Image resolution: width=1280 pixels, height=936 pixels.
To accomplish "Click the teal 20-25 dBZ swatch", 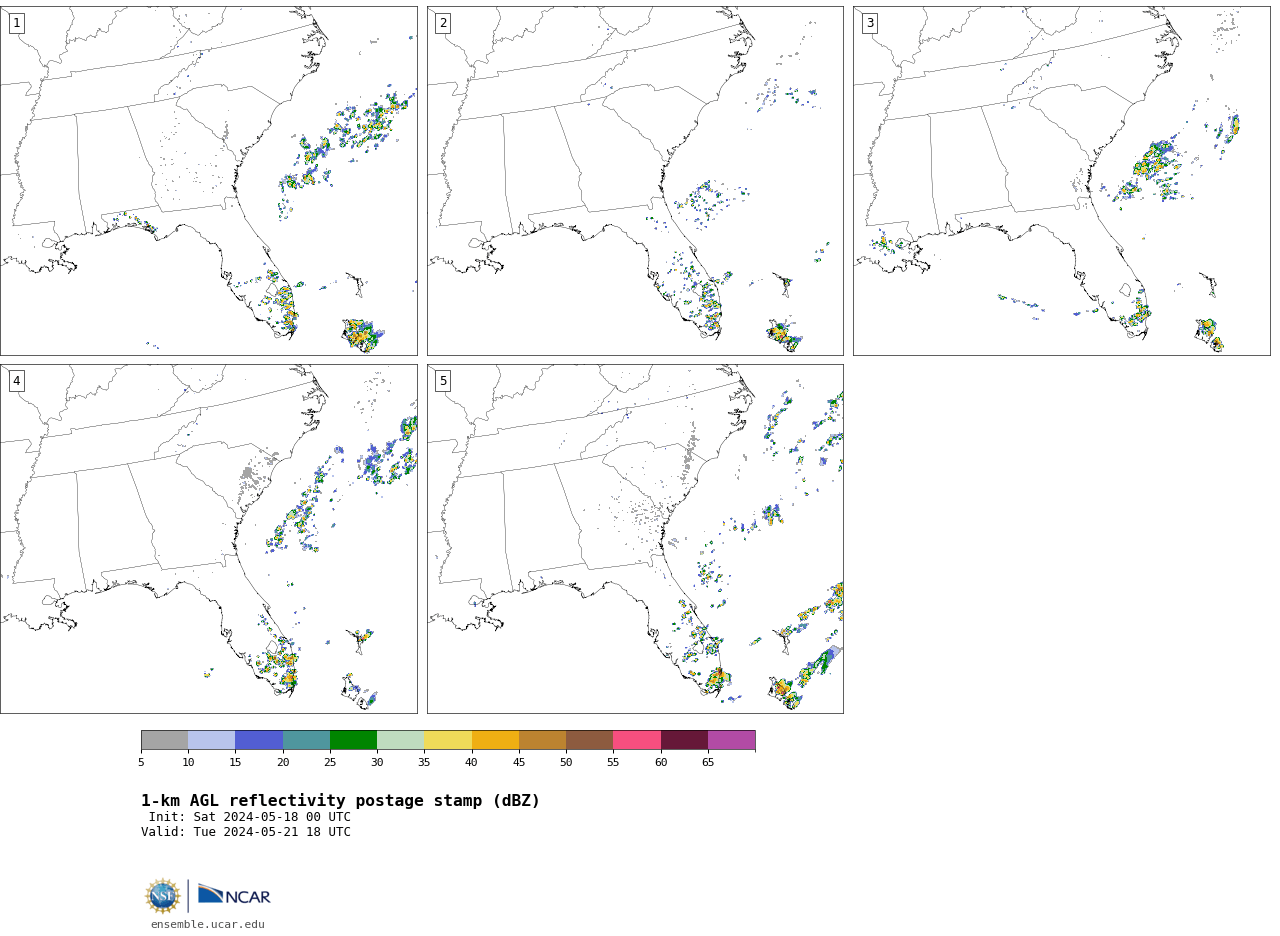I will click(x=306, y=740).
